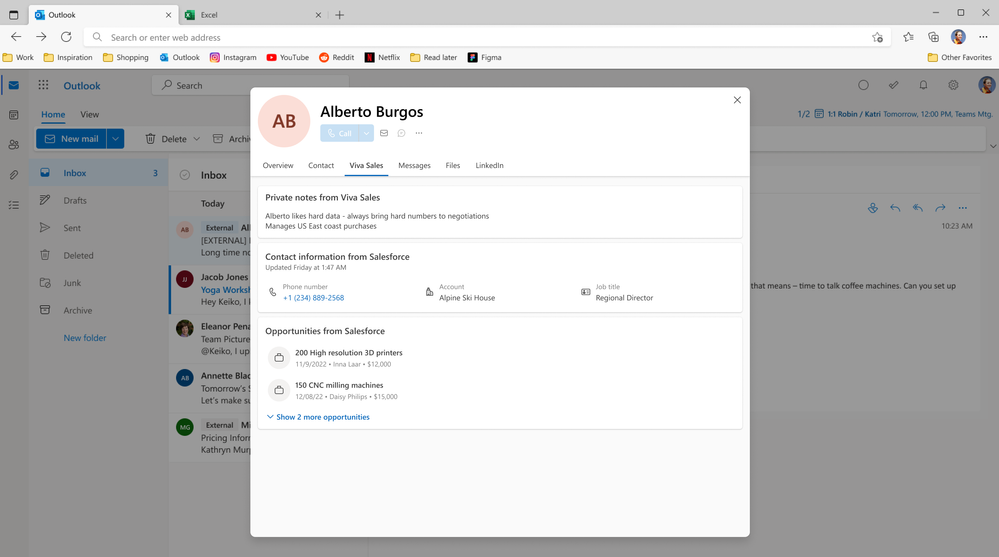Open notifications bell icon

point(923,85)
